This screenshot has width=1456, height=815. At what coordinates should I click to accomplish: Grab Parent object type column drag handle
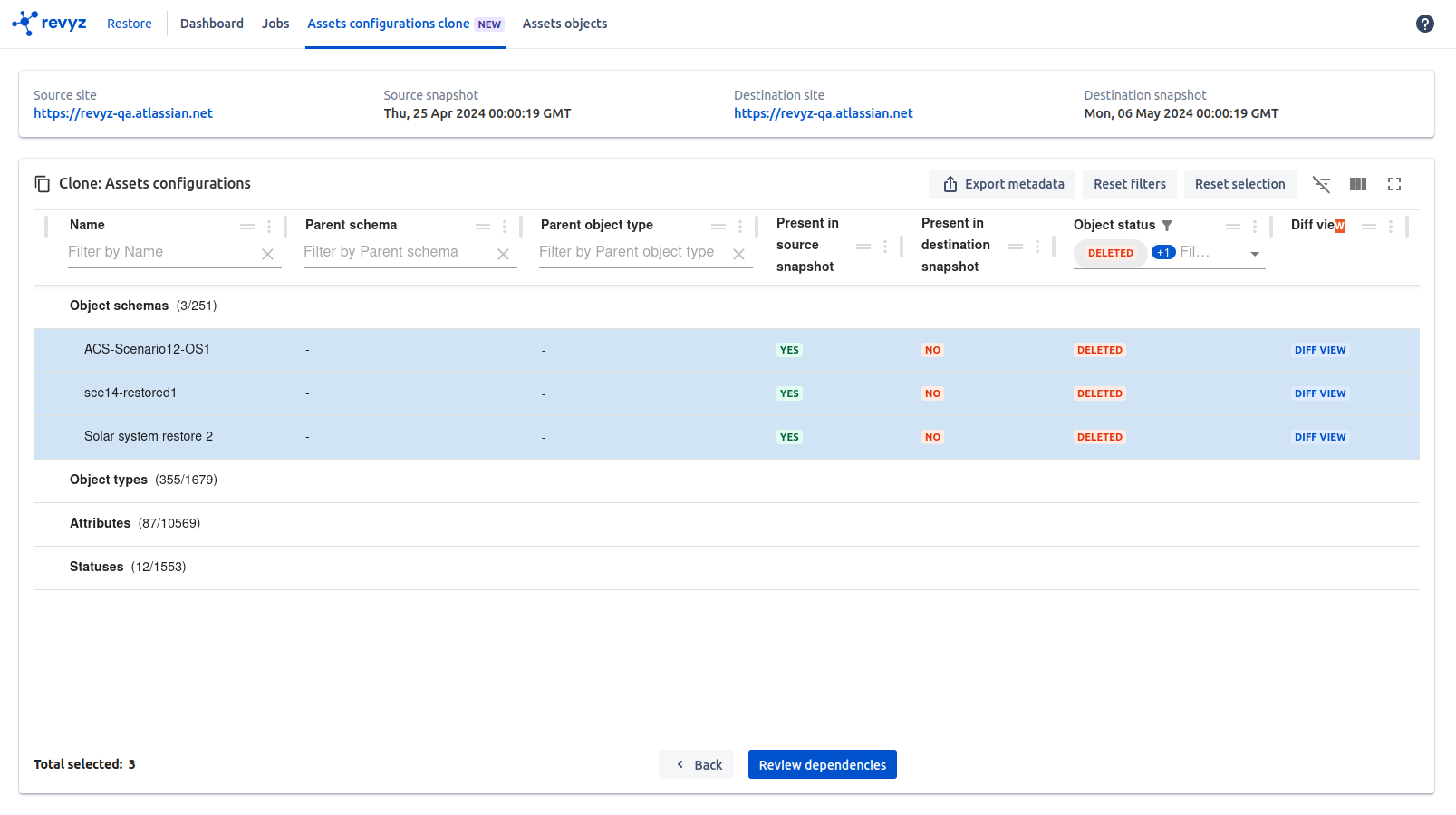[718, 227]
